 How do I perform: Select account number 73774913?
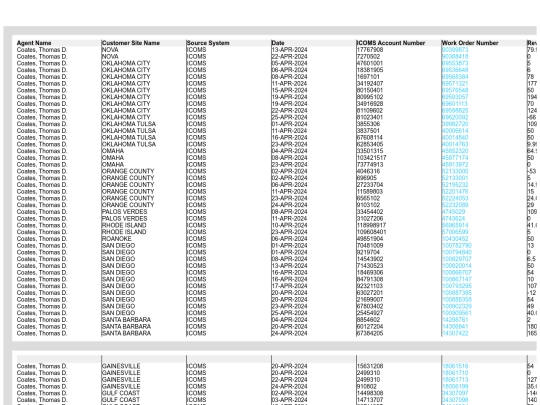click(370, 165)
